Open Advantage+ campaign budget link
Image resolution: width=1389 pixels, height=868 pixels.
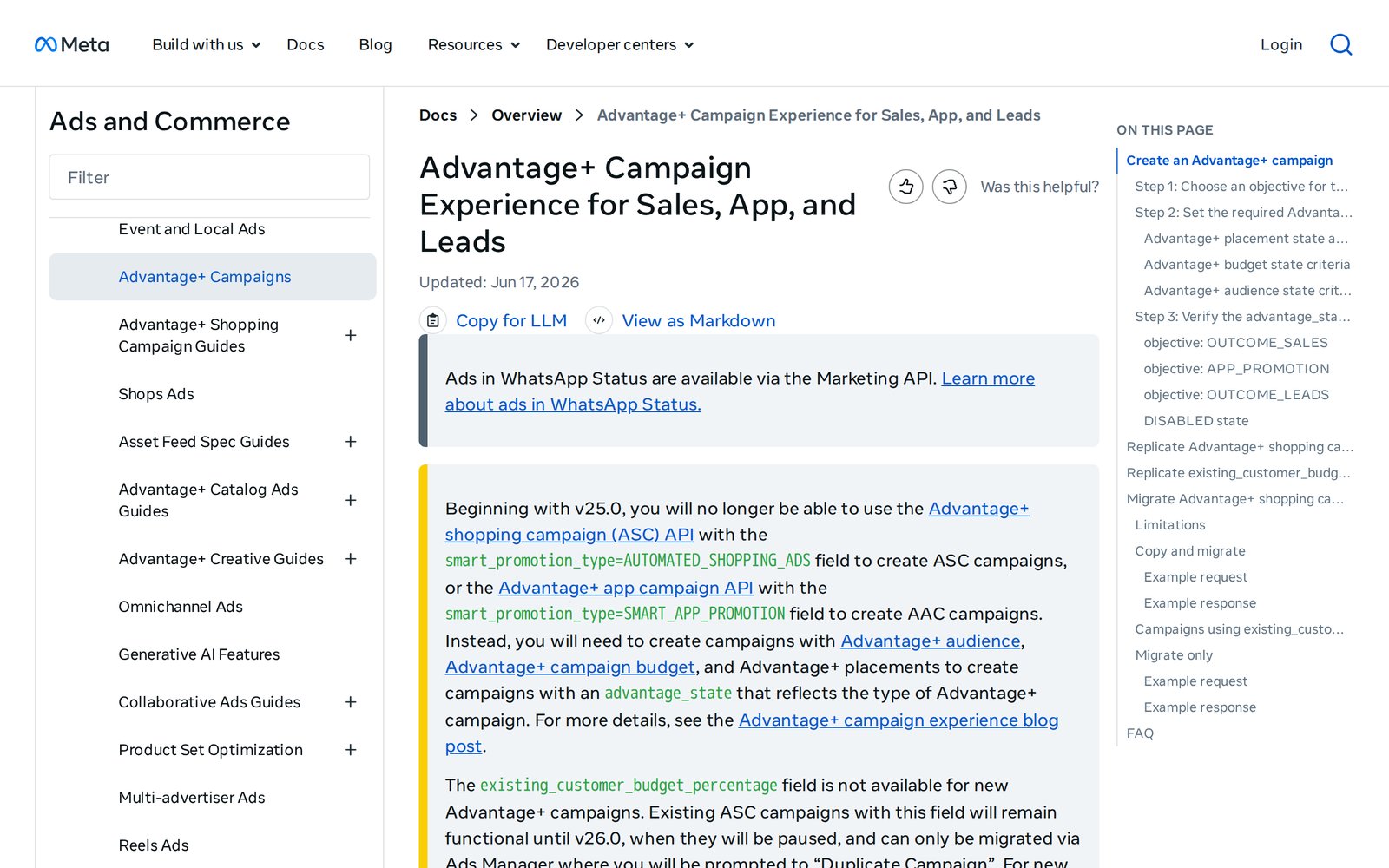570,667
